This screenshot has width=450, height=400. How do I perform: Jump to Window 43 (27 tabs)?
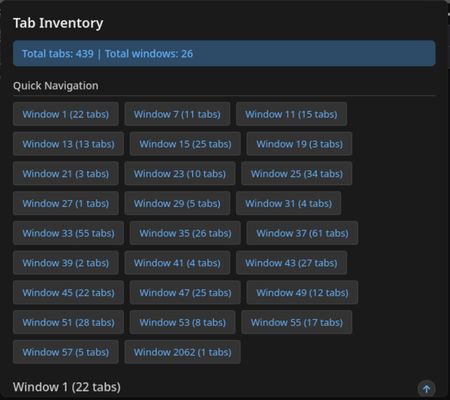pyautogui.click(x=291, y=263)
